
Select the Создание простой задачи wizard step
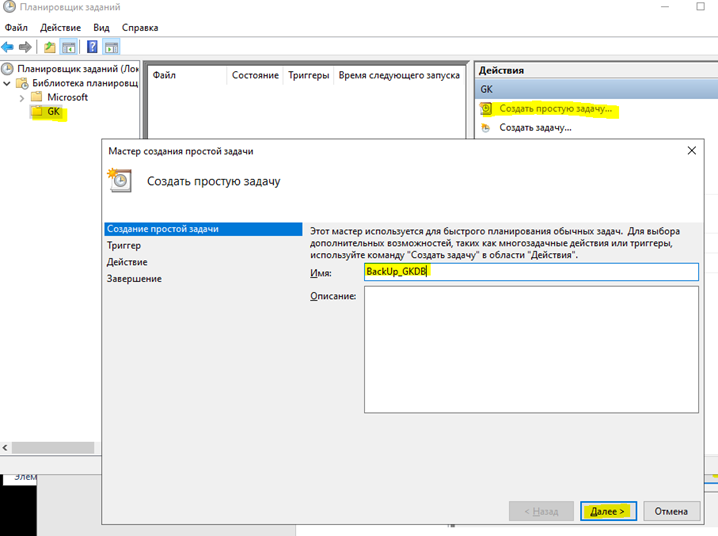point(203,229)
